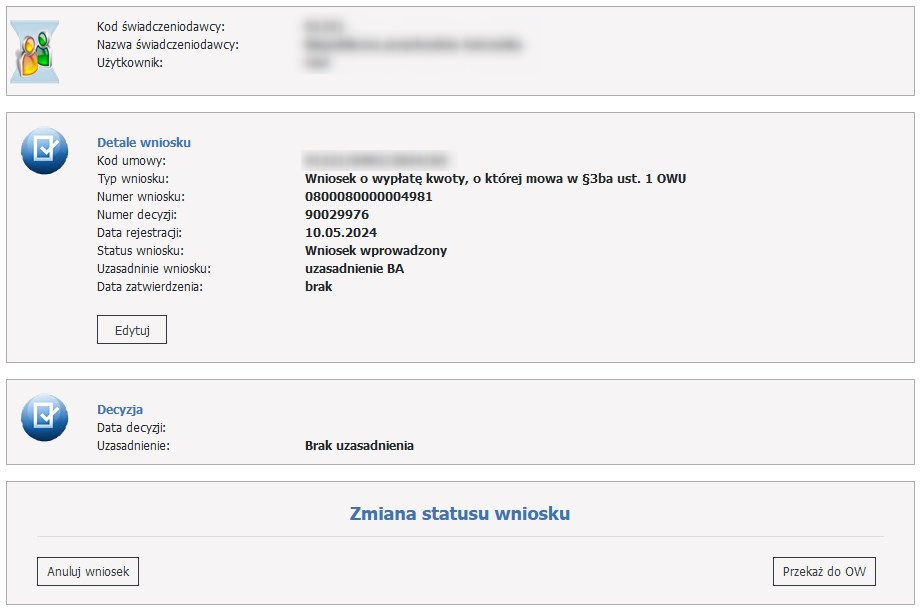Click the Kod umowy label
Image resolution: width=922 pixels, height=610 pixels.
(x=131, y=160)
